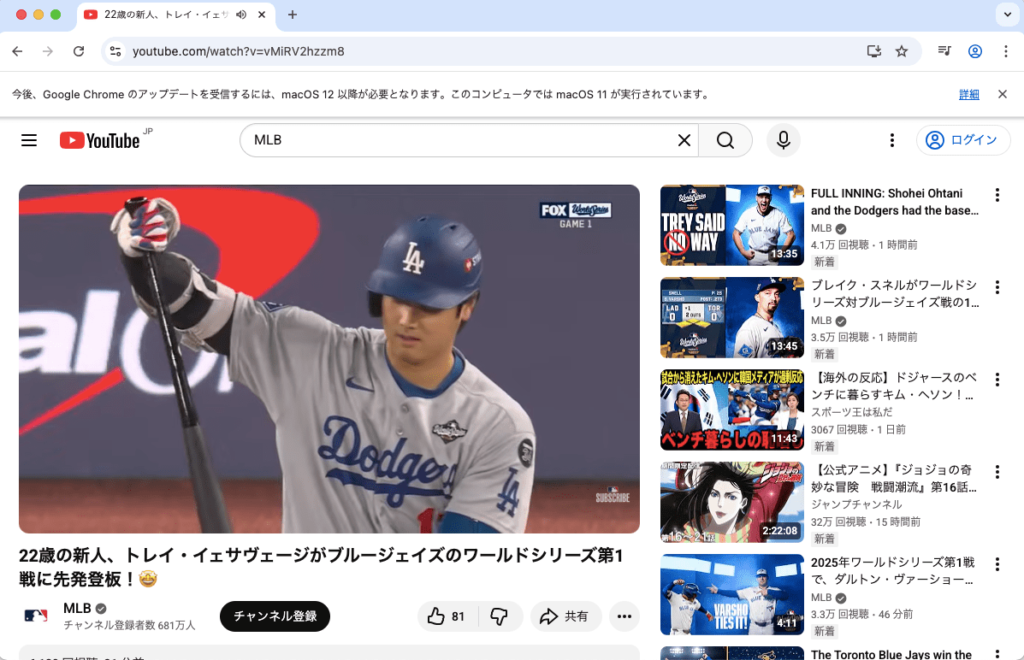Reload the current YouTube page
1024x660 pixels.
[78, 51]
